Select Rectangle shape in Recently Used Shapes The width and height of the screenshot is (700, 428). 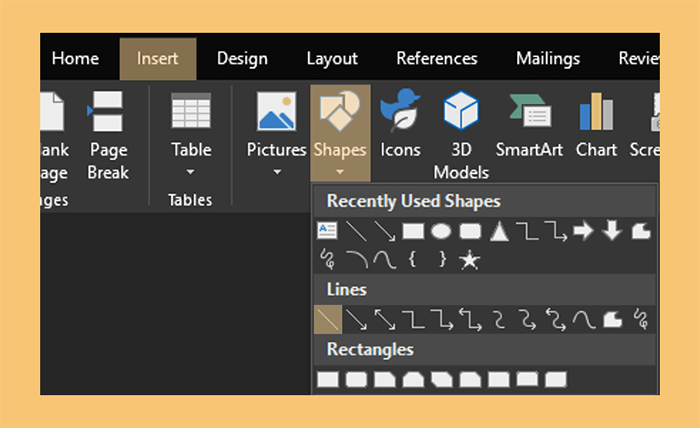[413, 231]
